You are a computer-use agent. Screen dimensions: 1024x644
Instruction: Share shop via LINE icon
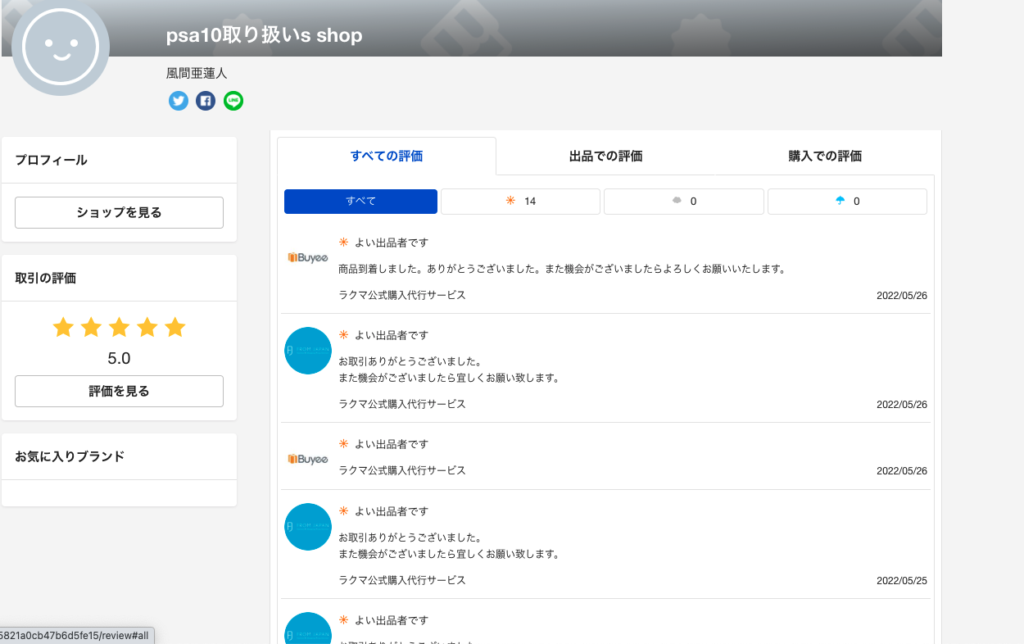tap(233, 101)
